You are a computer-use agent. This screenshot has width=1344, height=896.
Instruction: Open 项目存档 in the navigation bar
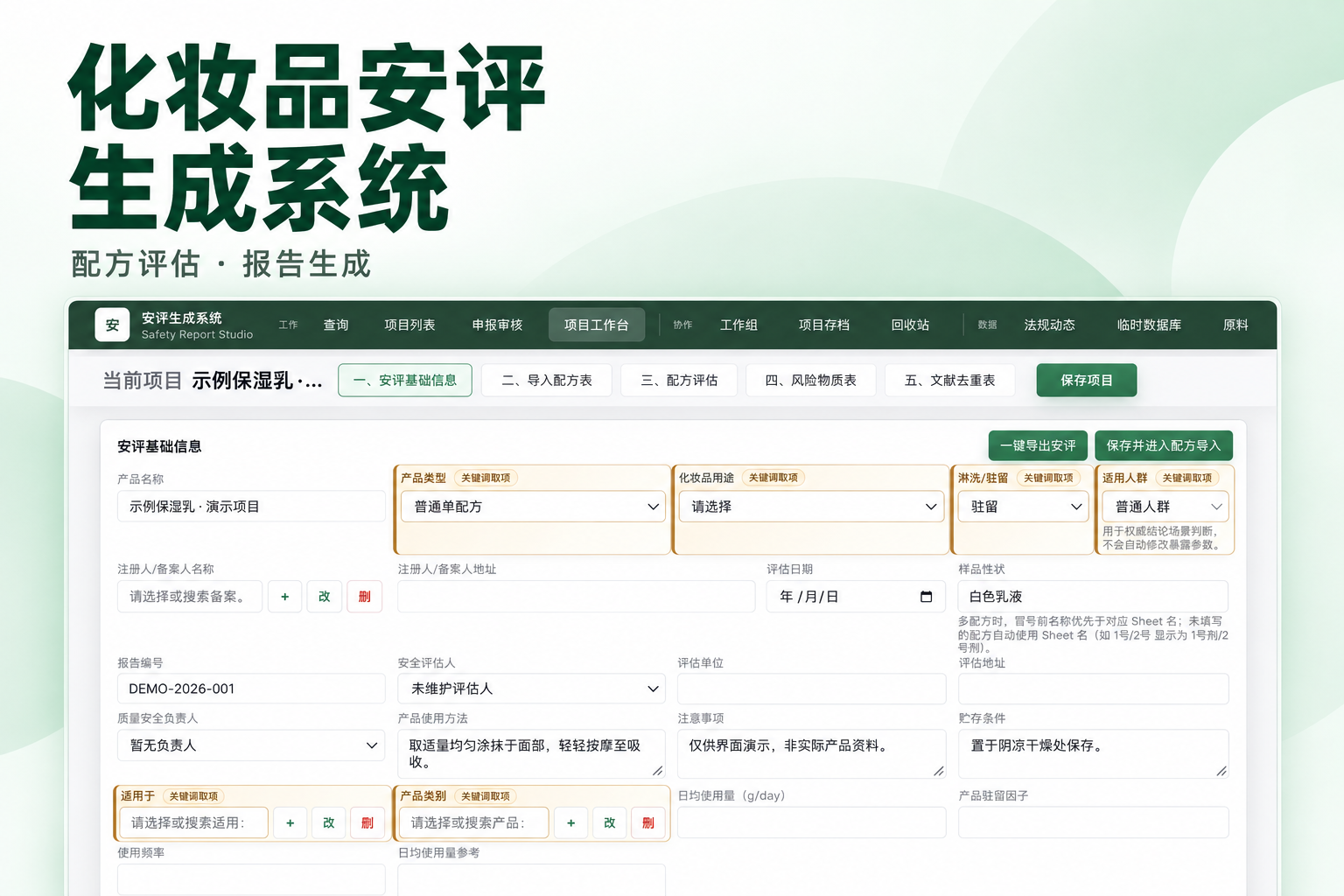point(824,325)
